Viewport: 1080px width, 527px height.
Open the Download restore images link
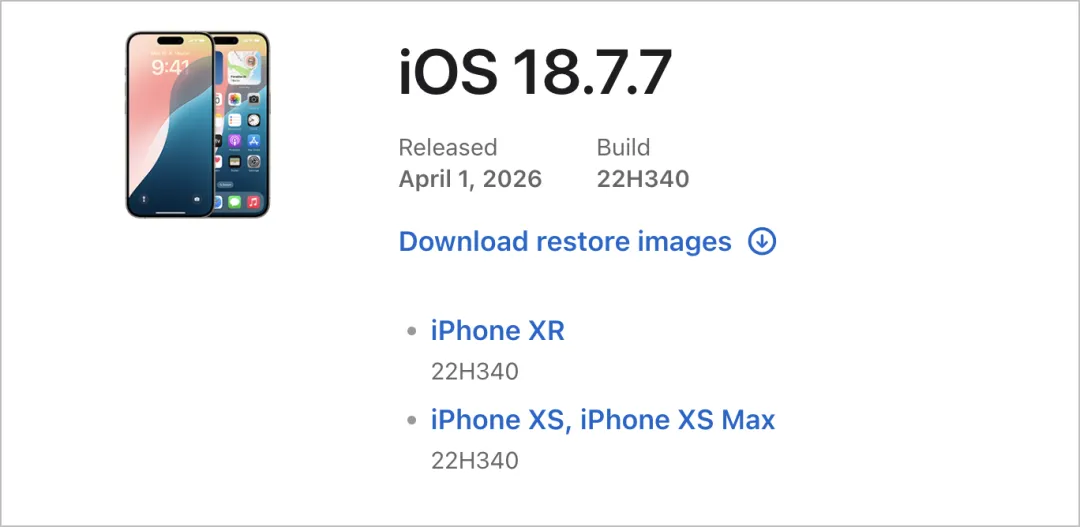pos(565,241)
